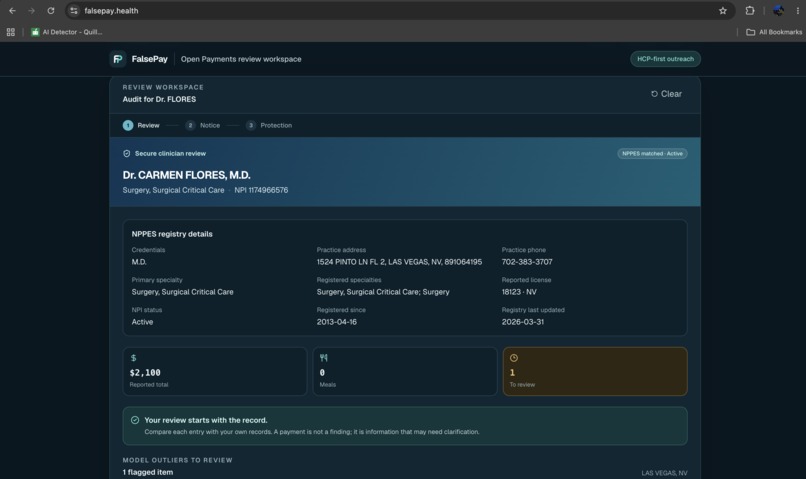Click the $2,100 reported total value
Screen dimensions: 806x479
[x=145, y=373]
